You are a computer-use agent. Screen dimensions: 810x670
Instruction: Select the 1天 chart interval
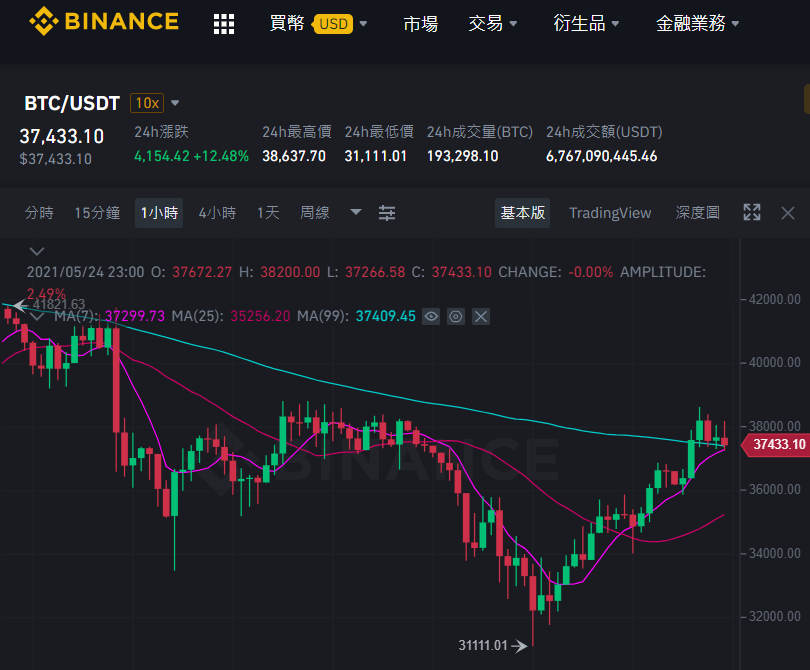(268, 213)
